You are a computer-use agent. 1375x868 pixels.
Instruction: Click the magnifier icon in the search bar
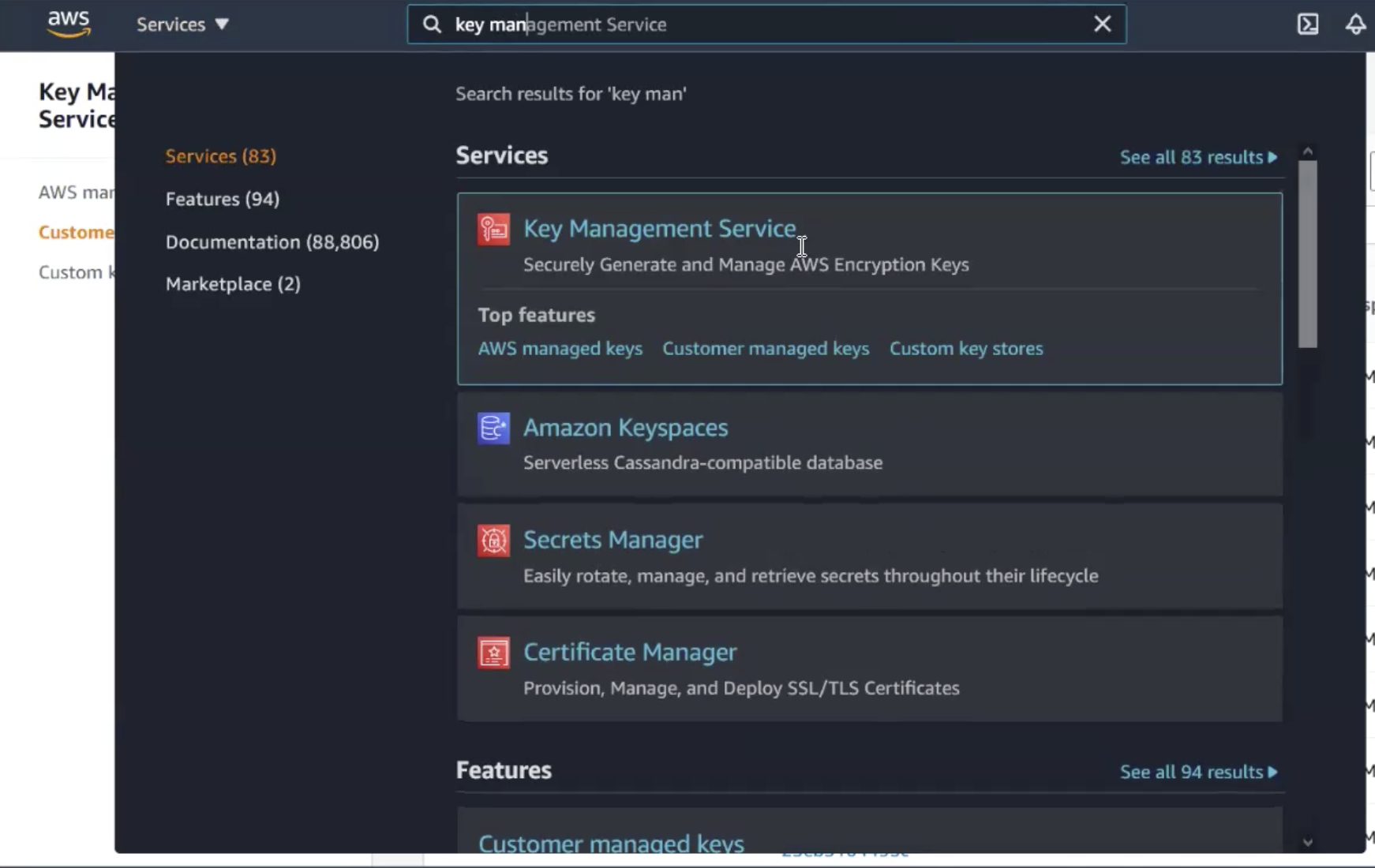coord(433,24)
